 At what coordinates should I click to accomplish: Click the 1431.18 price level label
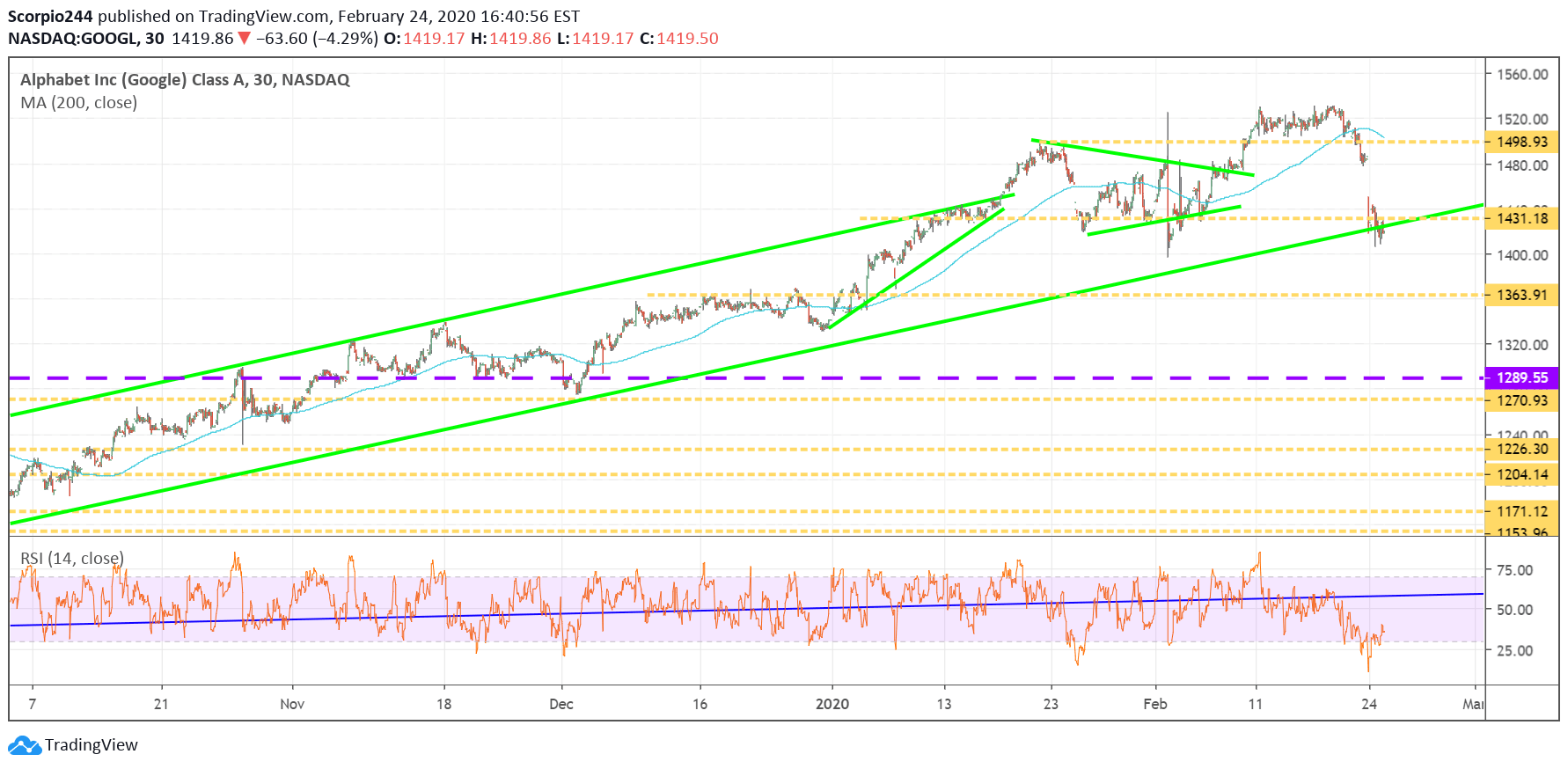1521,218
